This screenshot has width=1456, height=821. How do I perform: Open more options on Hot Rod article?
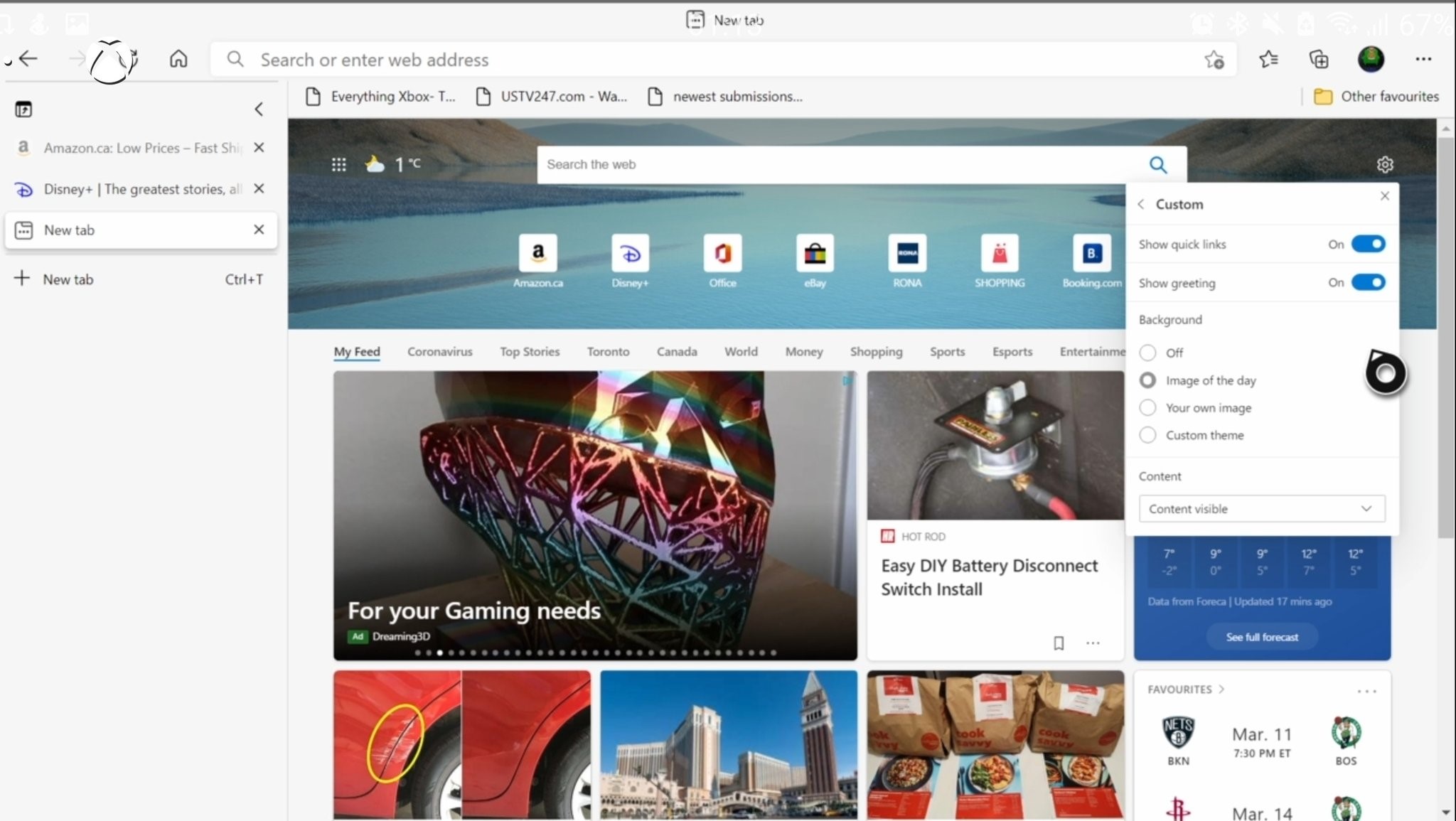pyautogui.click(x=1093, y=643)
